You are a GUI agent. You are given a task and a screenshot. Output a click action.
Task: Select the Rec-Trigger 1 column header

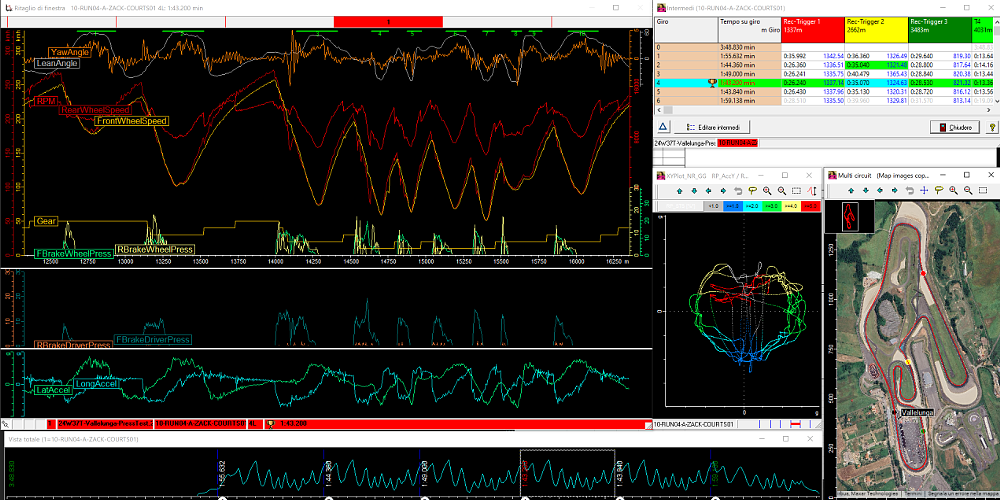pos(813,26)
